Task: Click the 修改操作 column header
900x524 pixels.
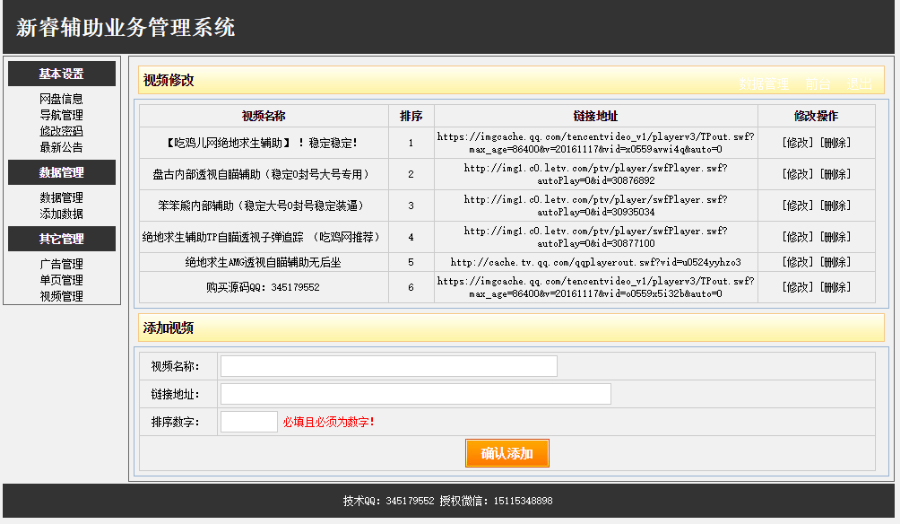Action: [816, 116]
